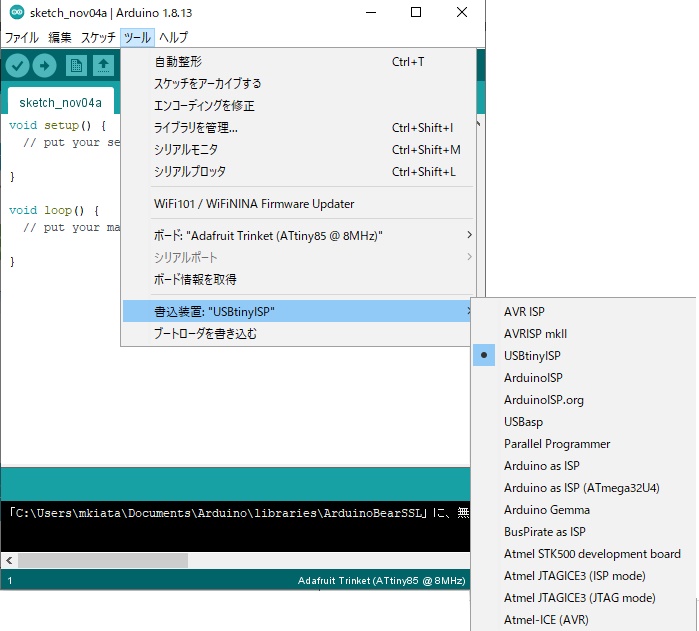Click the void loop() code line
The width and height of the screenshot is (699, 631).
coord(54,210)
